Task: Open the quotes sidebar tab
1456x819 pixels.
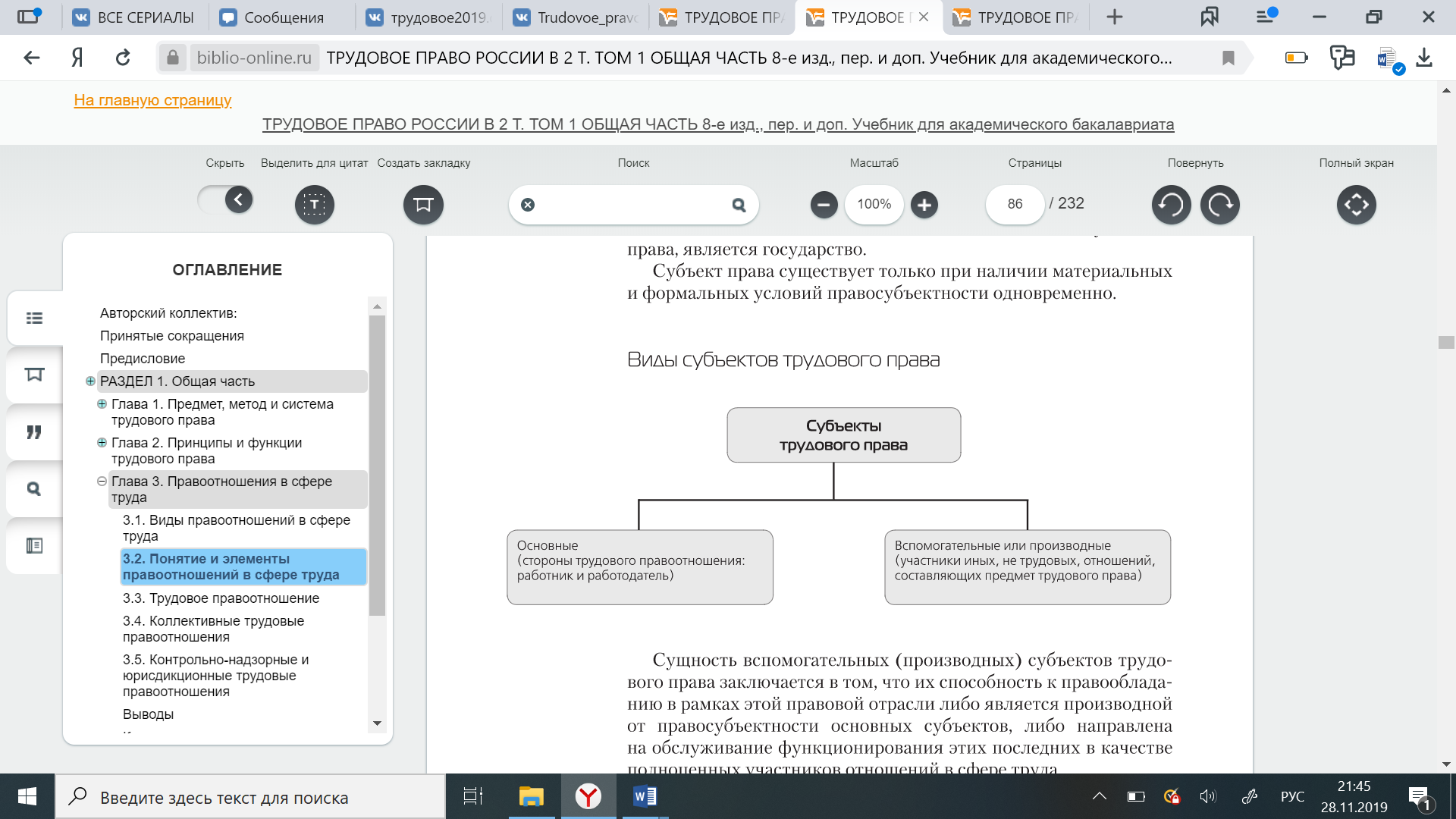Action: 34,431
